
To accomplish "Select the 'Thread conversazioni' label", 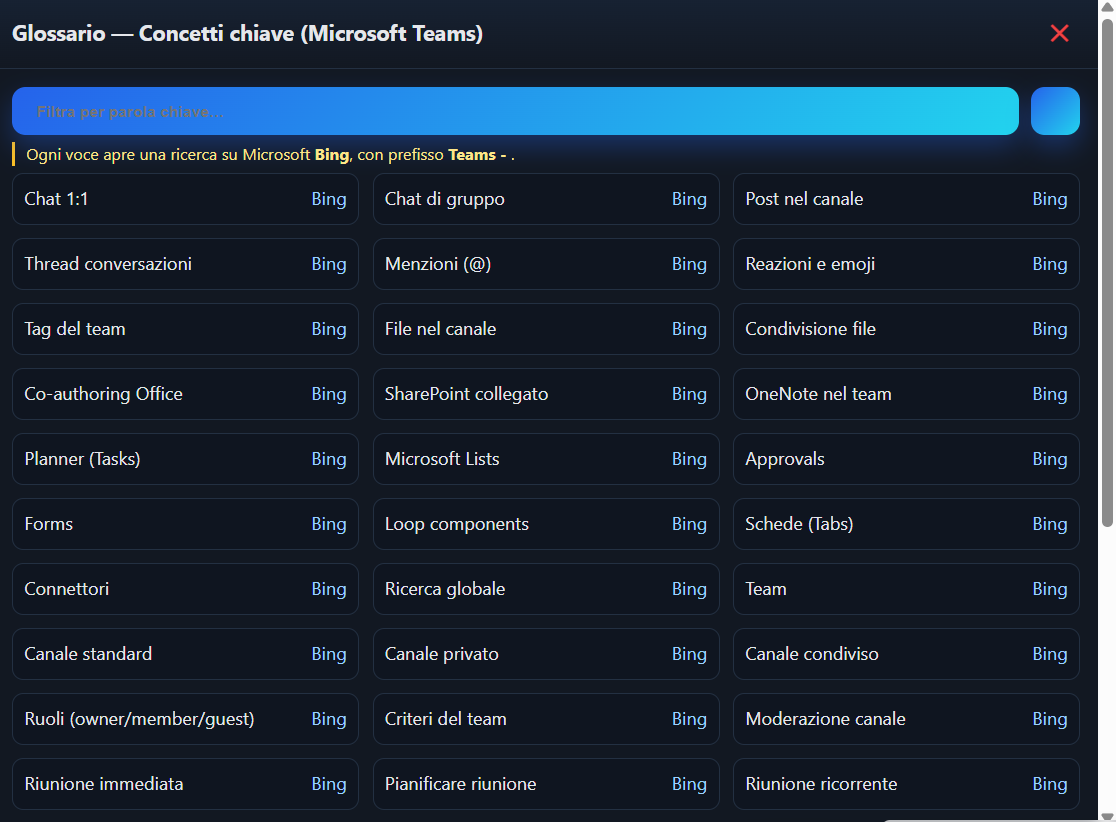I will coord(108,264).
